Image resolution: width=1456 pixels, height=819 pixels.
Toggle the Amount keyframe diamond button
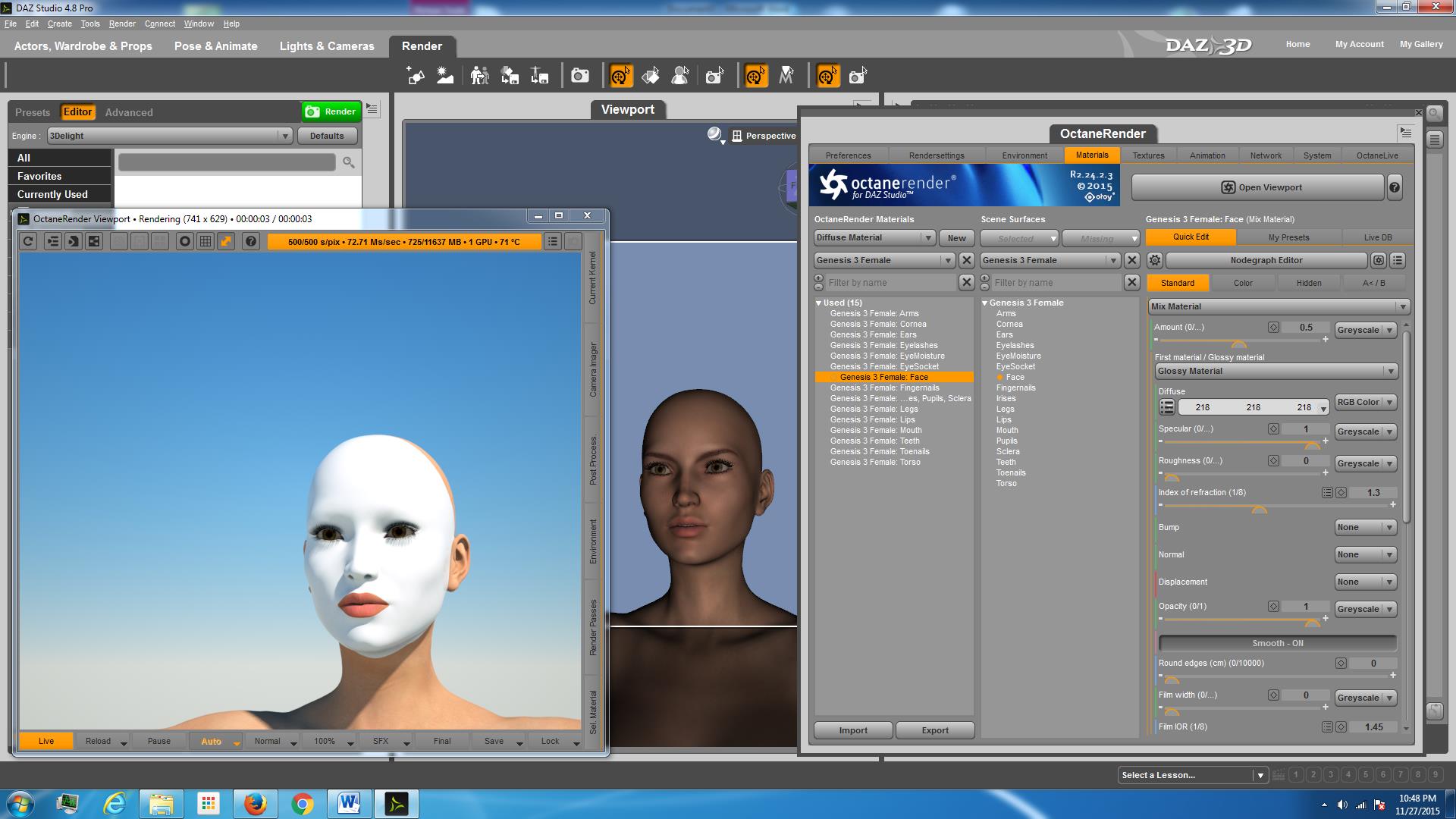coord(1273,328)
